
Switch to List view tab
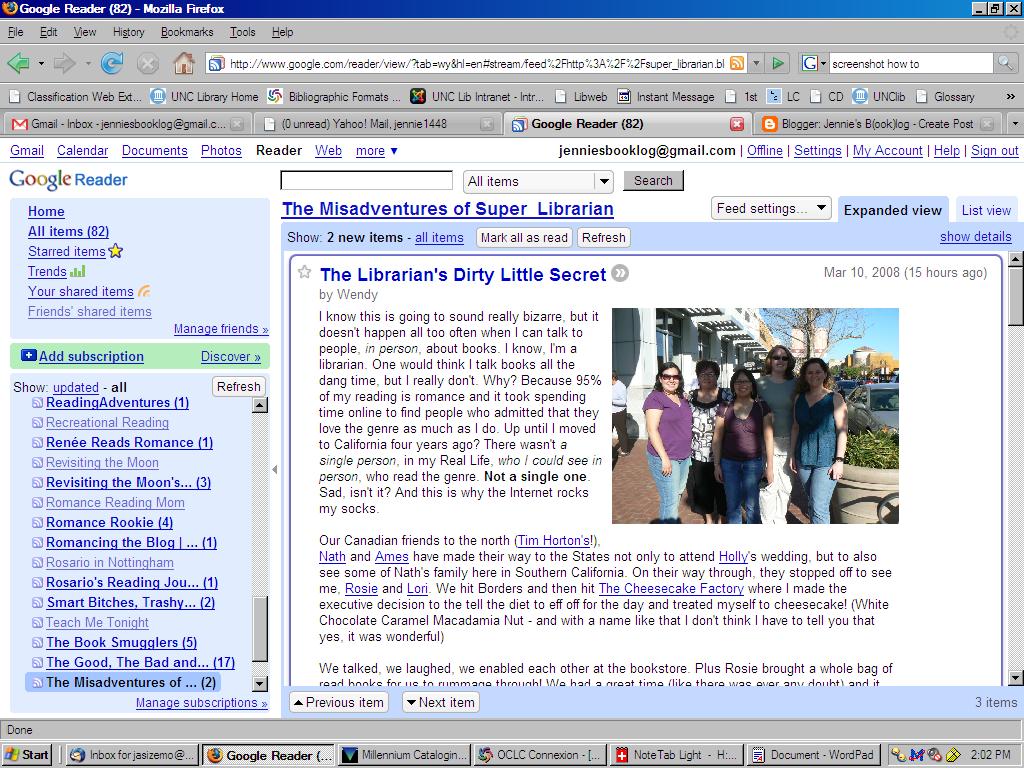986,210
